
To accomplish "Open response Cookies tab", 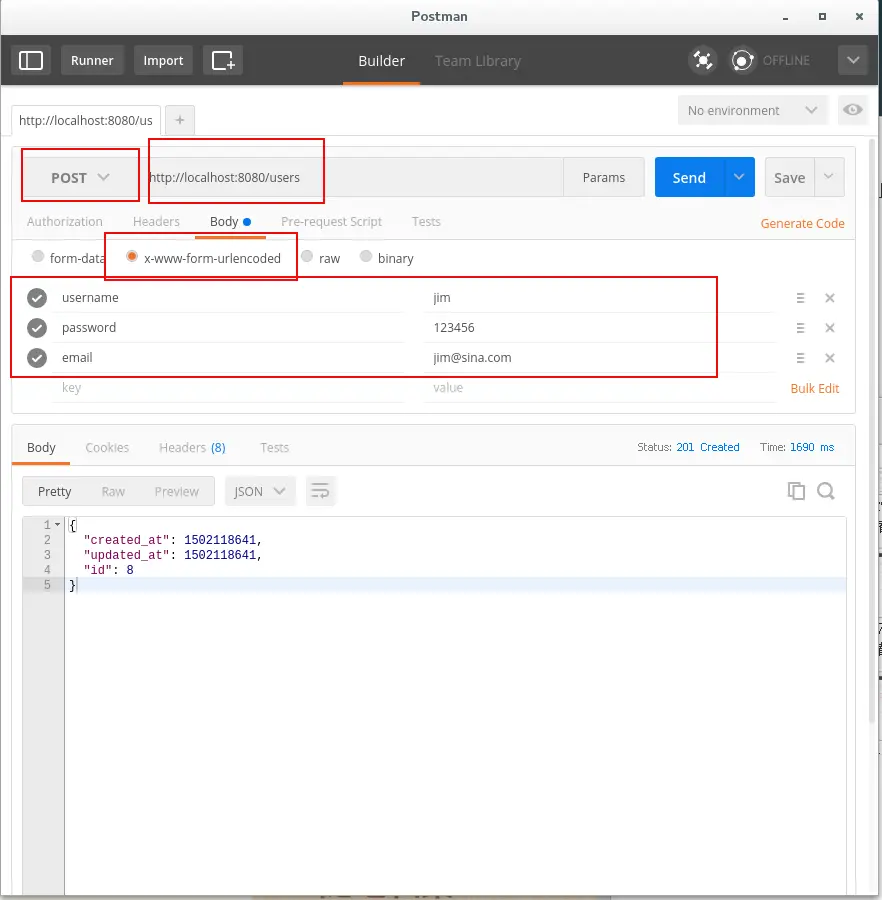I will [107, 448].
